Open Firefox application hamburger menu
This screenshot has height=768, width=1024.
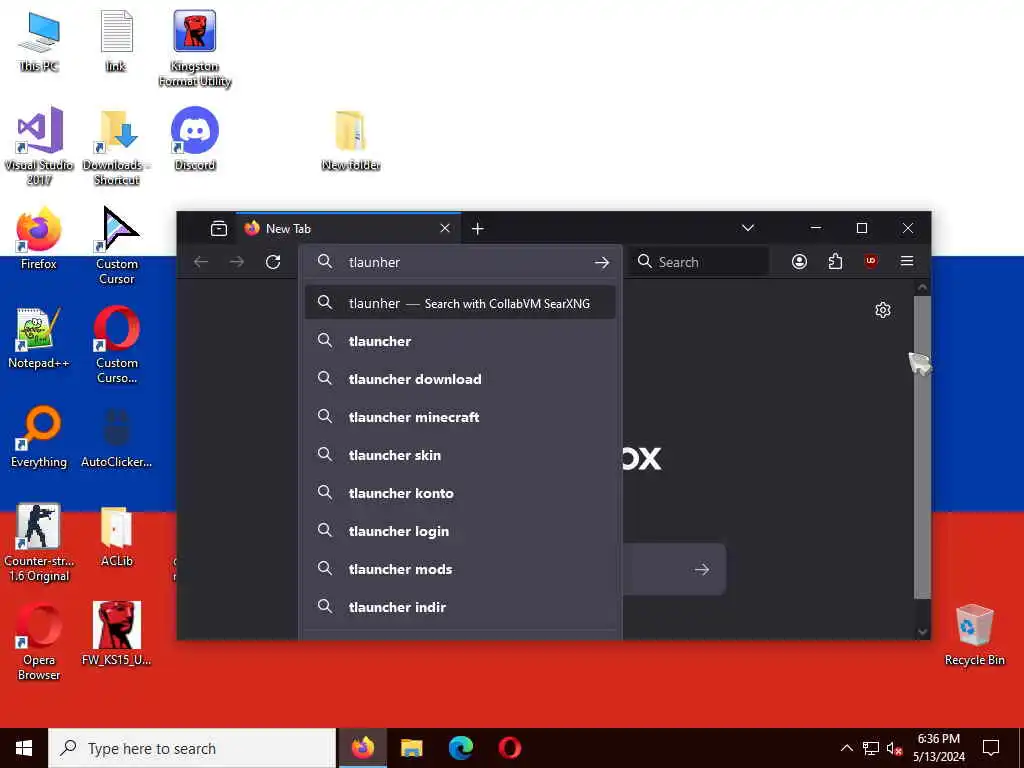[x=906, y=261]
